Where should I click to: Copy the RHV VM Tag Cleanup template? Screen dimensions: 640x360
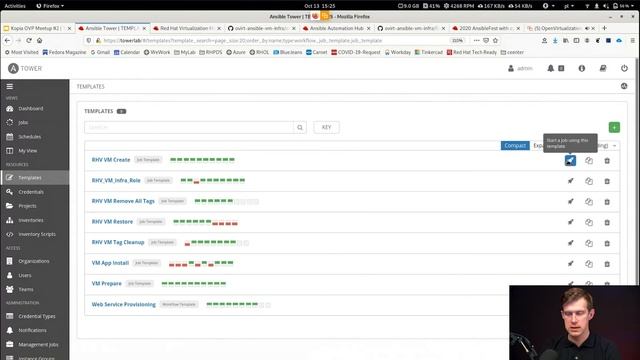tap(589, 243)
